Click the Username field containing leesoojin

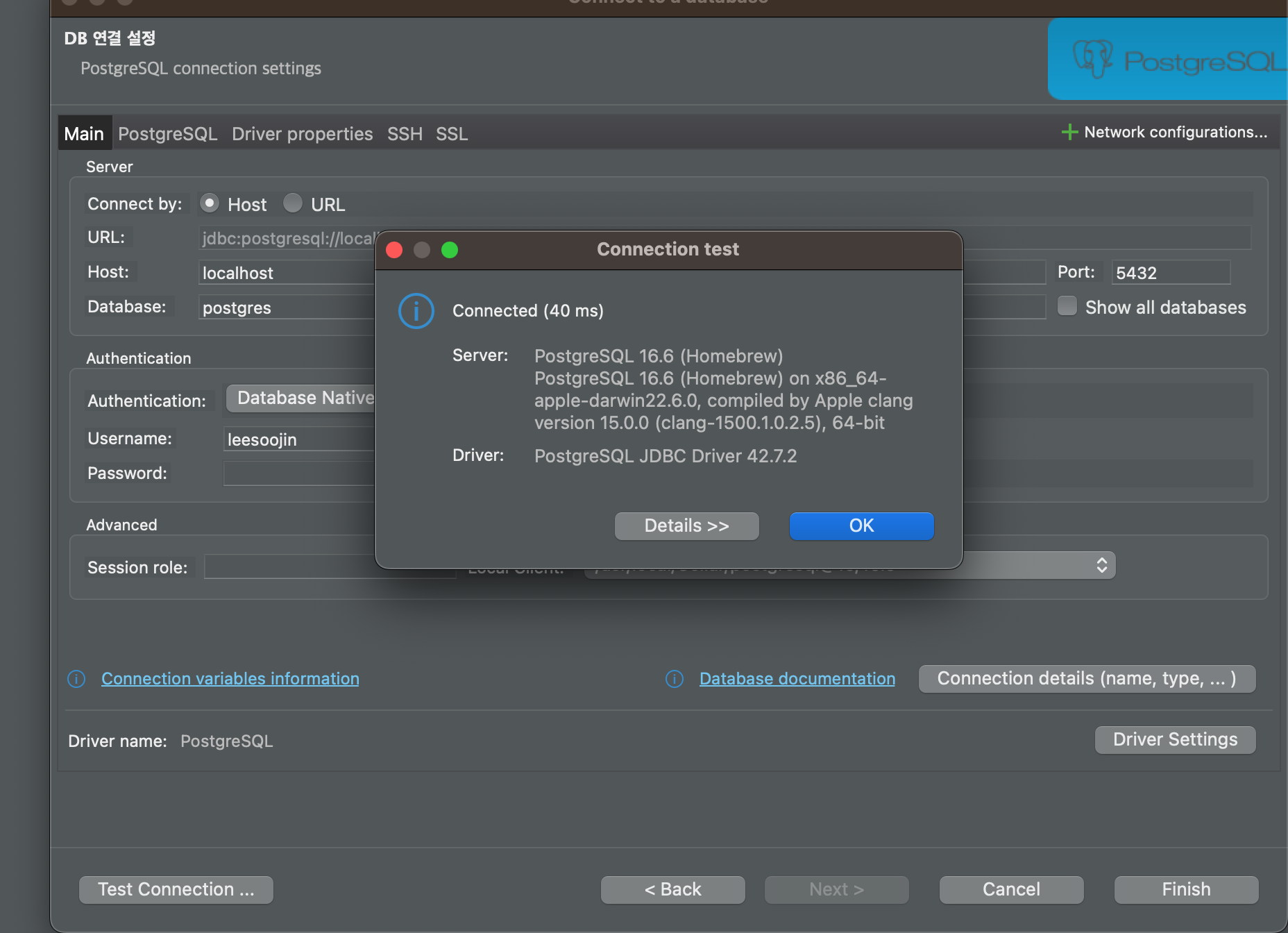(x=300, y=439)
